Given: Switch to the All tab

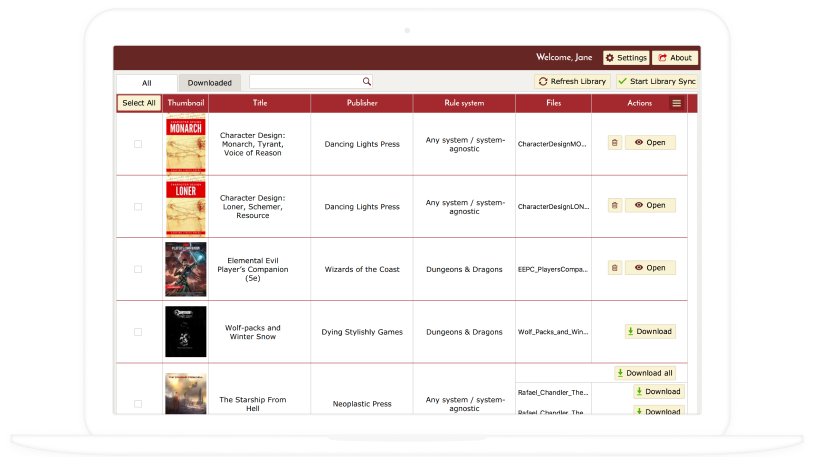Looking at the screenshot, I should (146, 83).
